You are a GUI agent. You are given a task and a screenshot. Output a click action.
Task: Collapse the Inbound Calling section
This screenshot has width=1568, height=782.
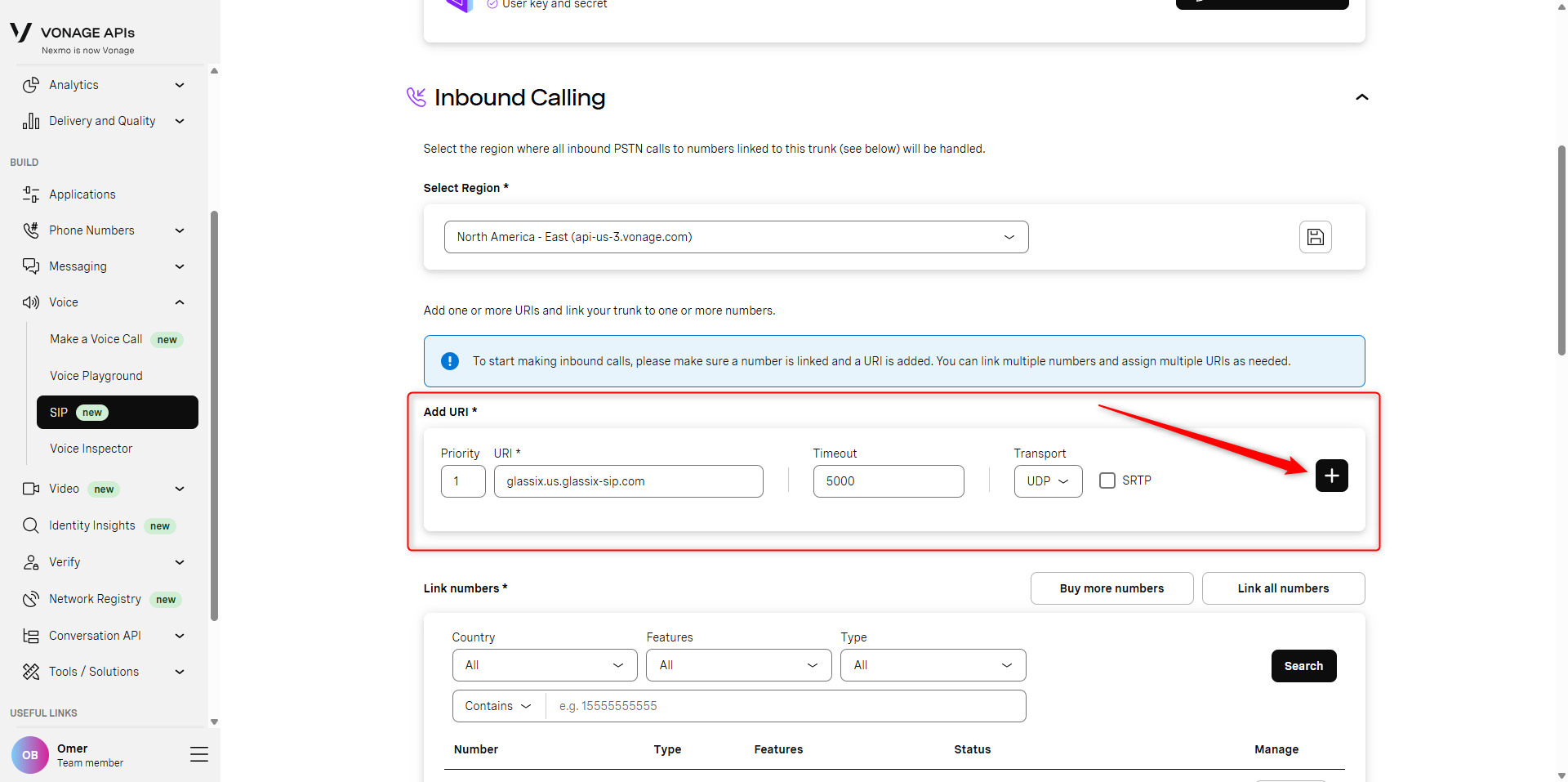pos(1361,97)
